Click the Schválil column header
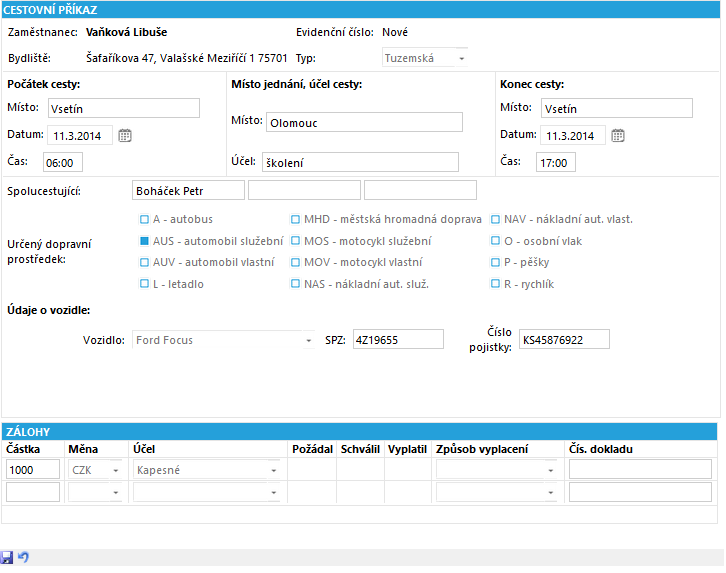The image size is (726, 573). point(360,449)
